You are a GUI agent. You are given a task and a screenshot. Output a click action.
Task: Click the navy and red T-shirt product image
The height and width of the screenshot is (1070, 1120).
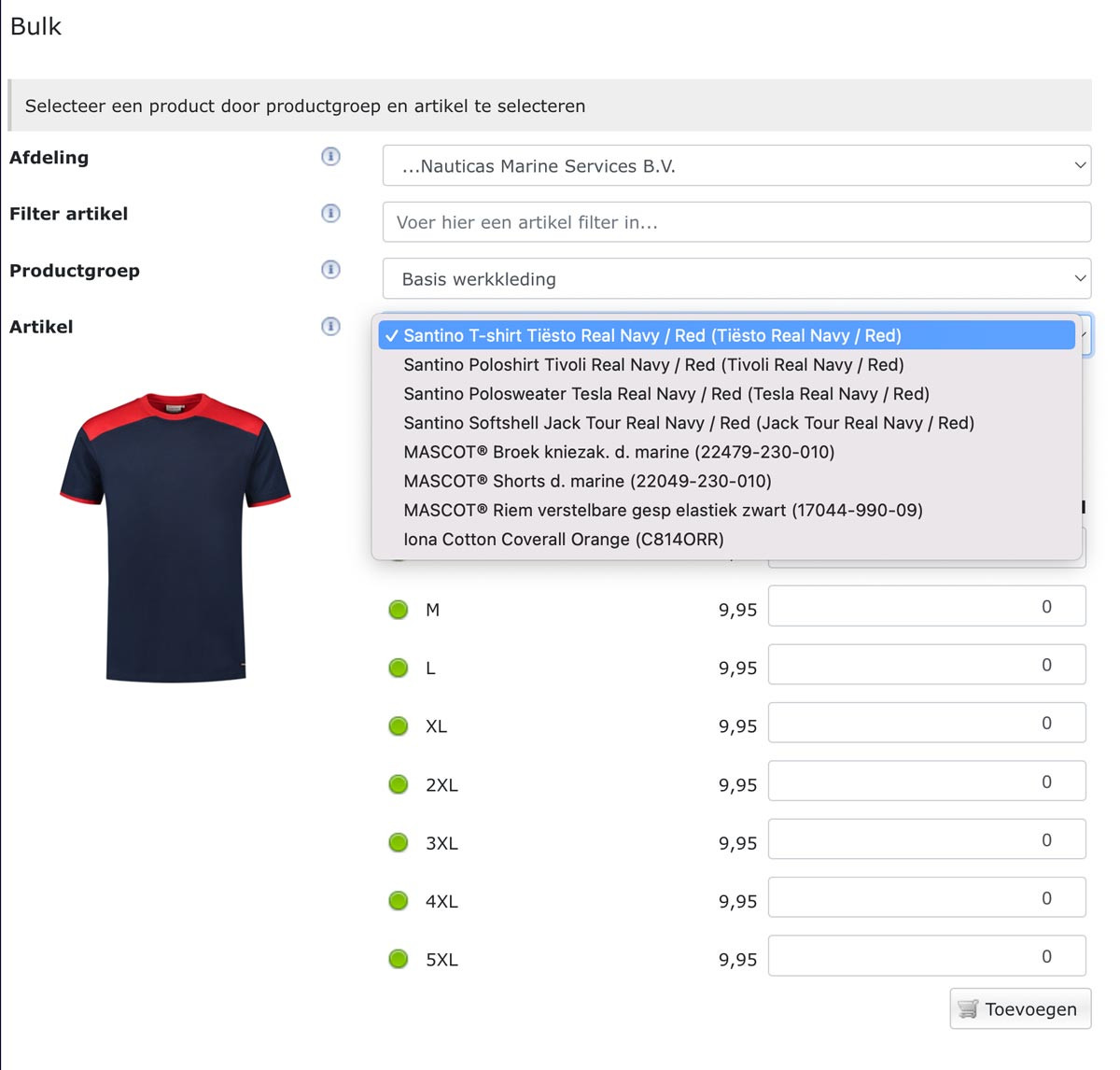tap(175, 537)
